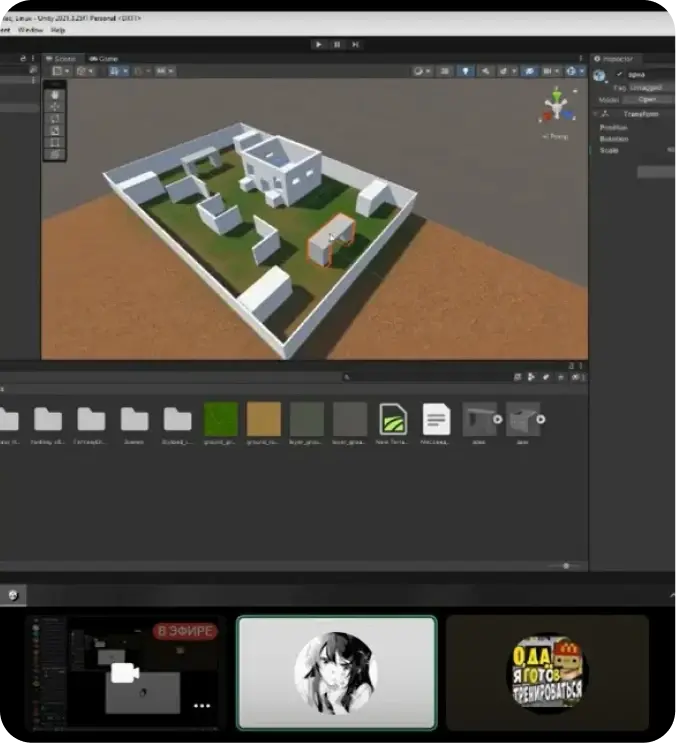The image size is (676, 743).
Task: Open the Window menu
Action: click(x=30, y=30)
